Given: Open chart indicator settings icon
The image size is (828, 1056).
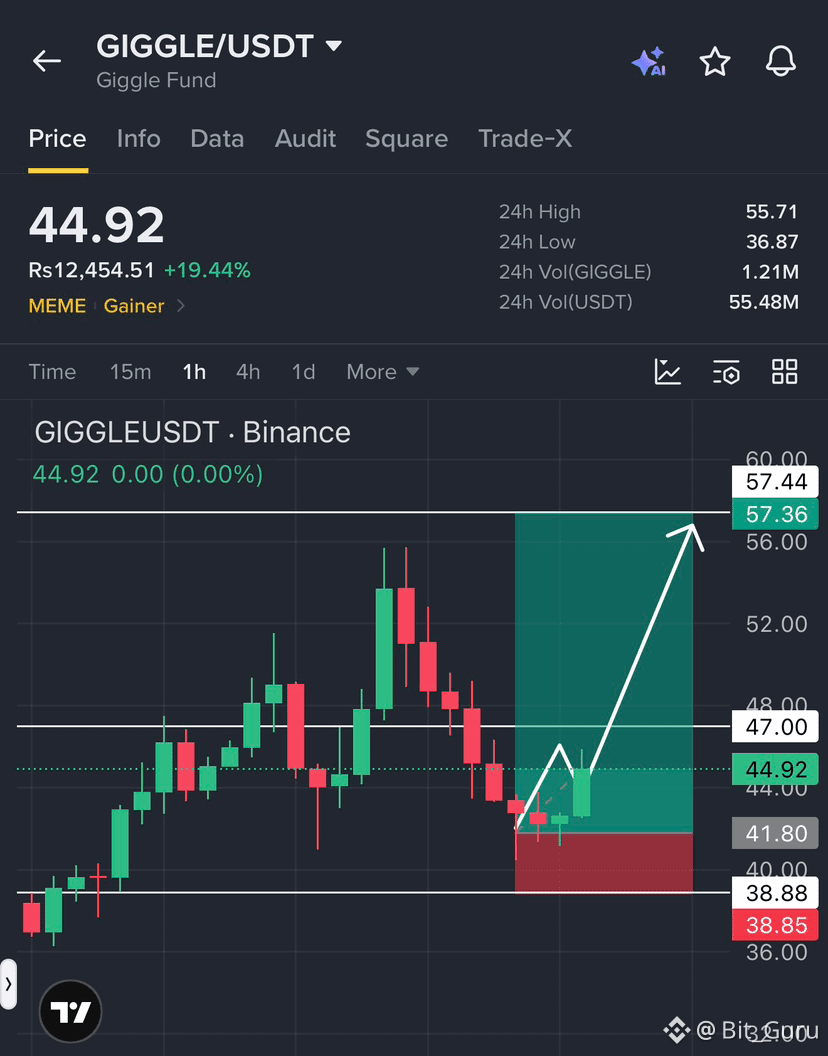Looking at the screenshot, I should (x=726, y=372).
